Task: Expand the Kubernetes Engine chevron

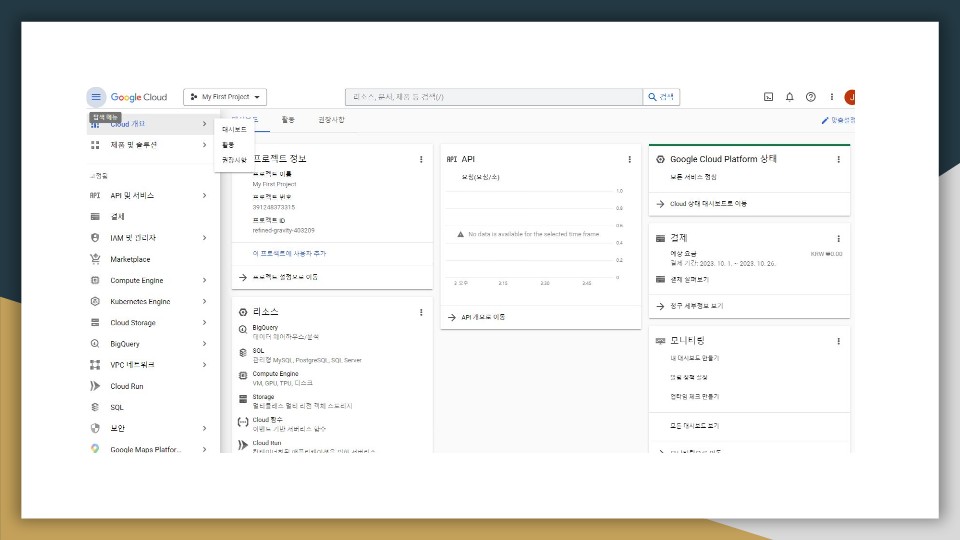Action: pos(204,301)
